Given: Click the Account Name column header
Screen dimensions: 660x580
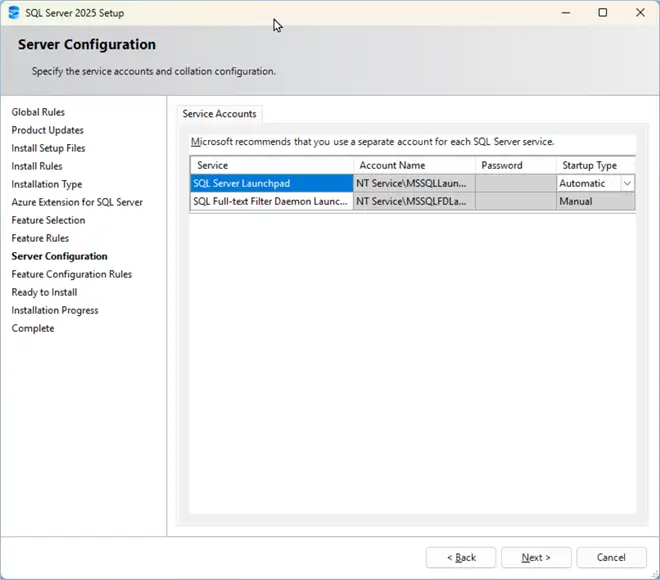Looking at the screenshot, I should [x=414, y=165].
